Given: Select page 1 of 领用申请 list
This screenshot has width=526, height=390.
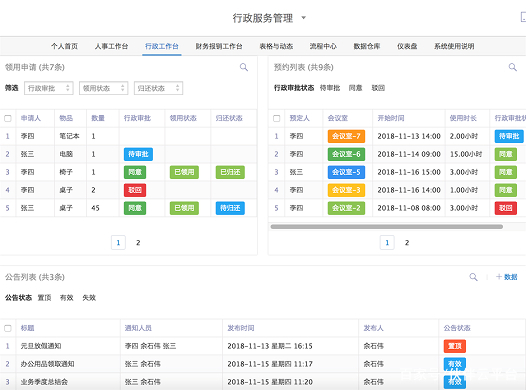Looking at the screenshot, I should [x=118, y=242].
